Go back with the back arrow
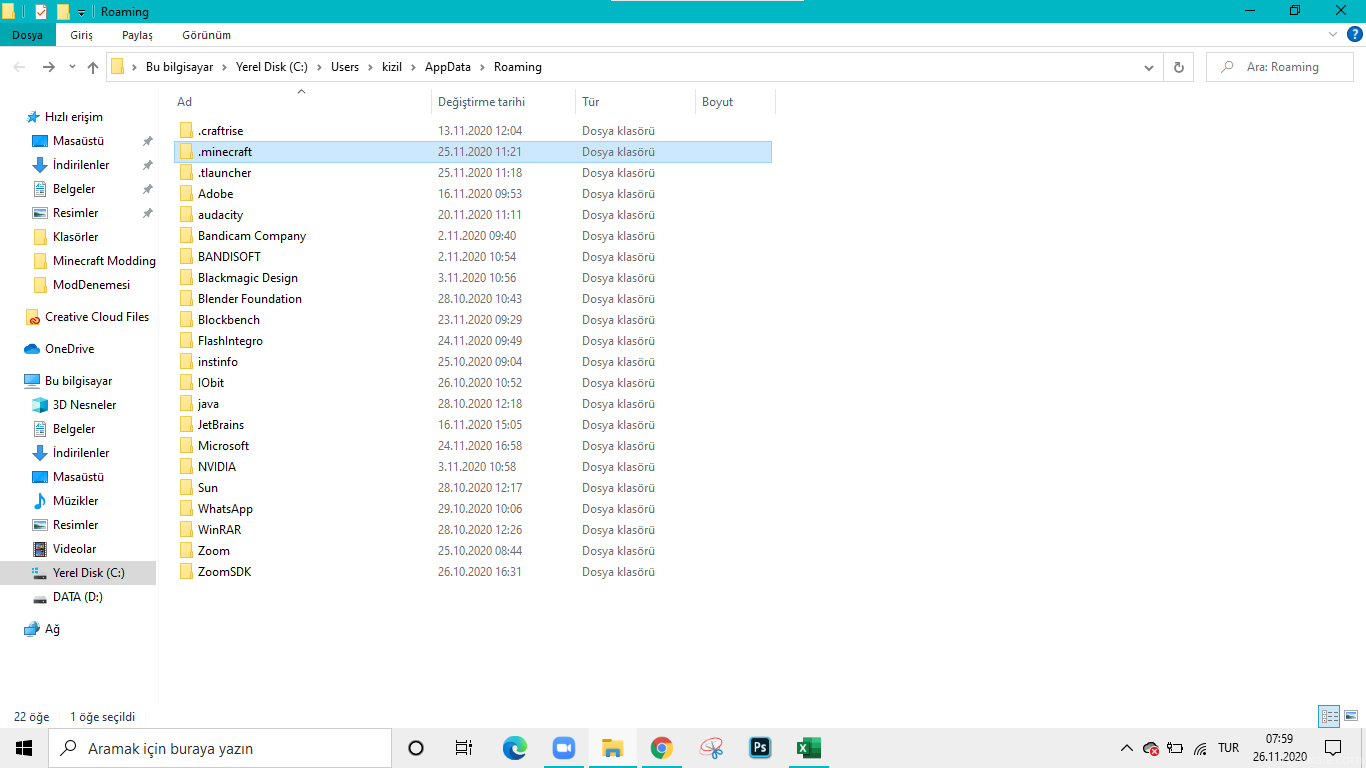Screen dimensions: 1366x768 tap(20, 67)
